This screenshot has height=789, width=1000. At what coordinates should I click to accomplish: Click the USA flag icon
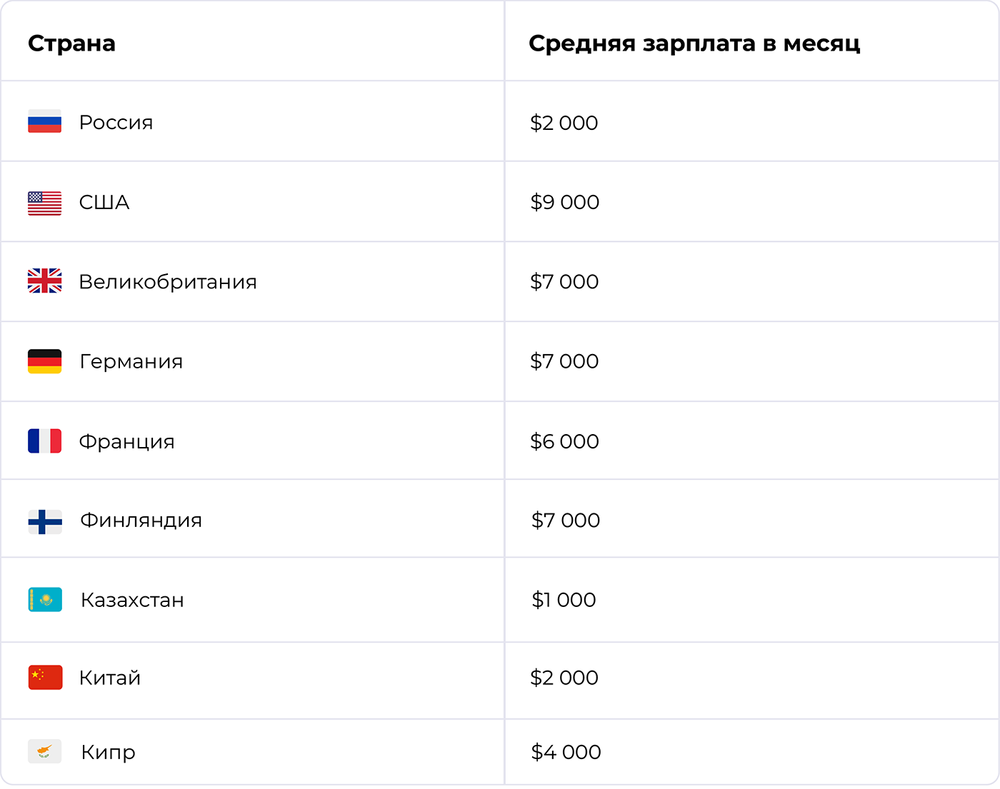point(45,203)
